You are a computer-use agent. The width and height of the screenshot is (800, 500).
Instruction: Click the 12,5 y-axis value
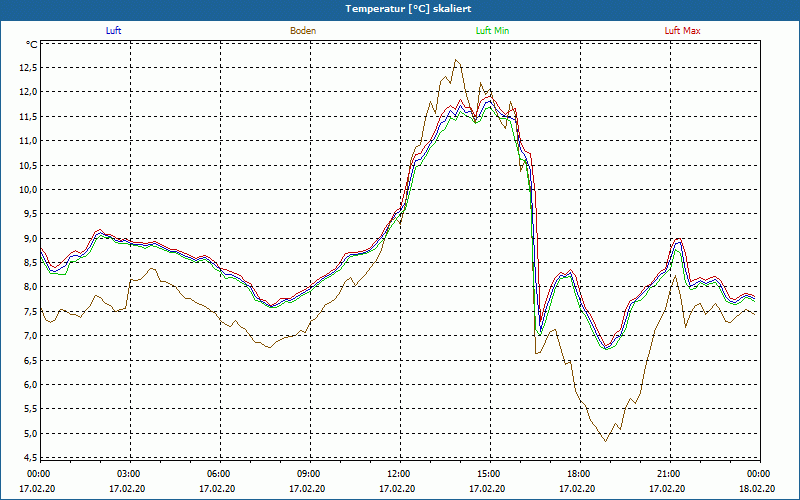27,67
